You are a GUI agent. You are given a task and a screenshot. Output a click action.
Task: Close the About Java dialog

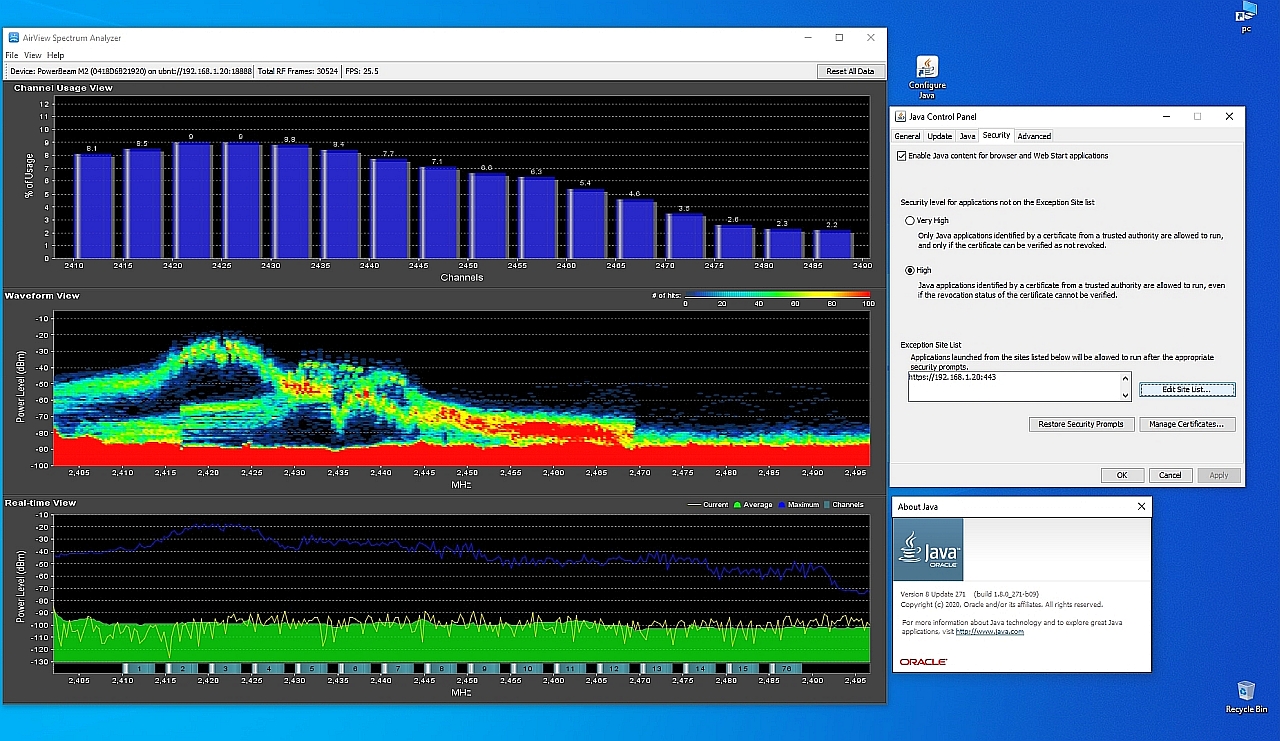point(1141,507)
